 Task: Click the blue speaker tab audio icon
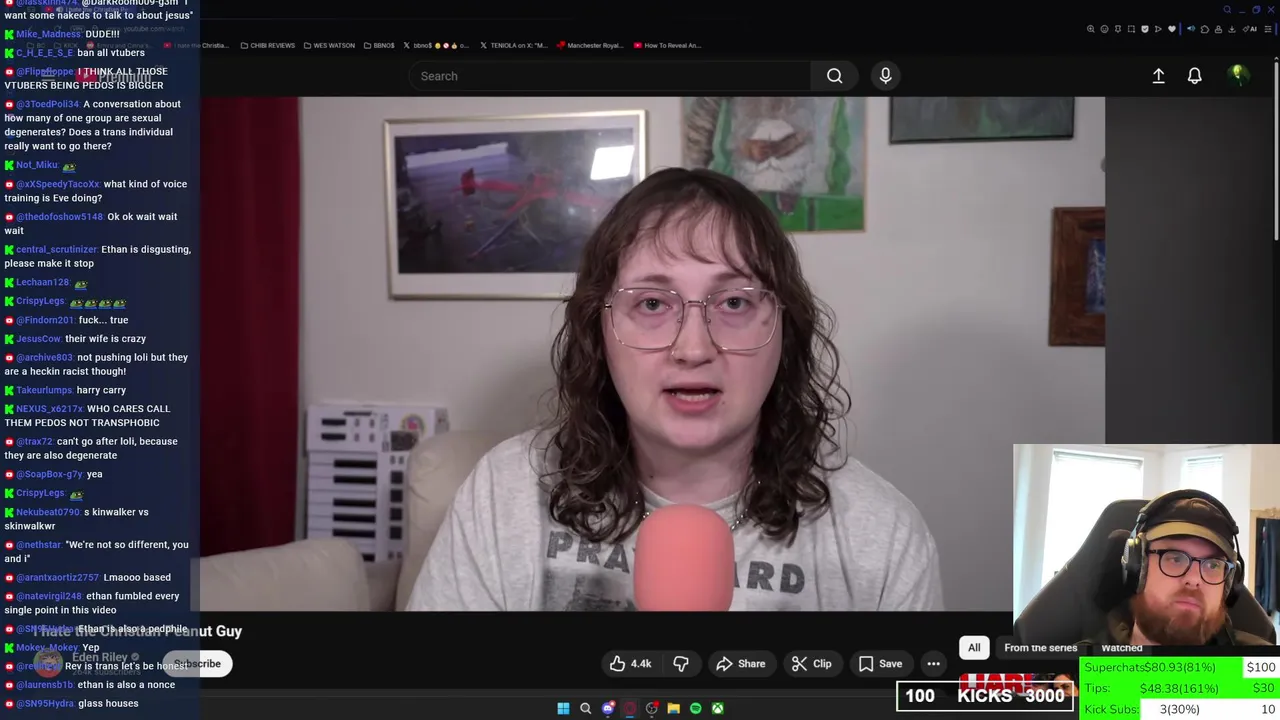click(1191, 29)
